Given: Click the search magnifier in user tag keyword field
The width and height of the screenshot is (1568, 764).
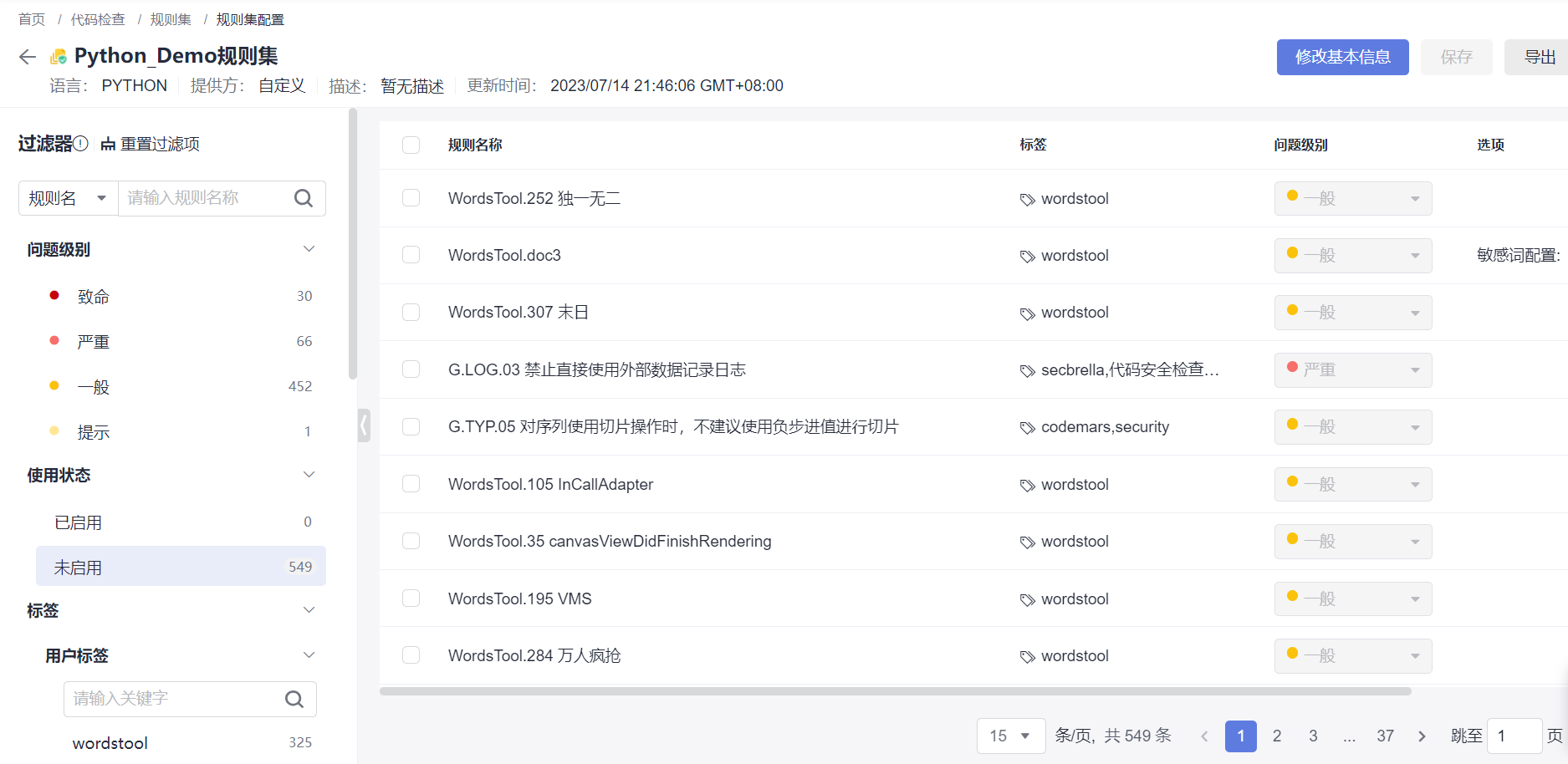Looking at the screenshot, I should tap(294, 699).
